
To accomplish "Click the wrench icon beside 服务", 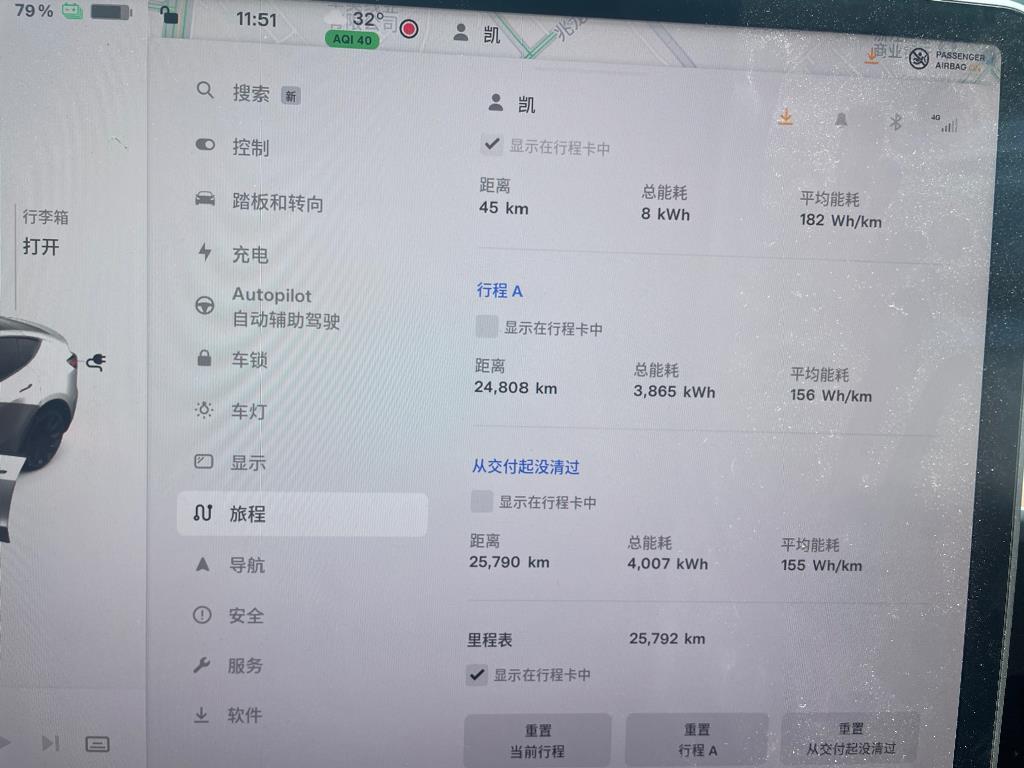I will [202, 665].
